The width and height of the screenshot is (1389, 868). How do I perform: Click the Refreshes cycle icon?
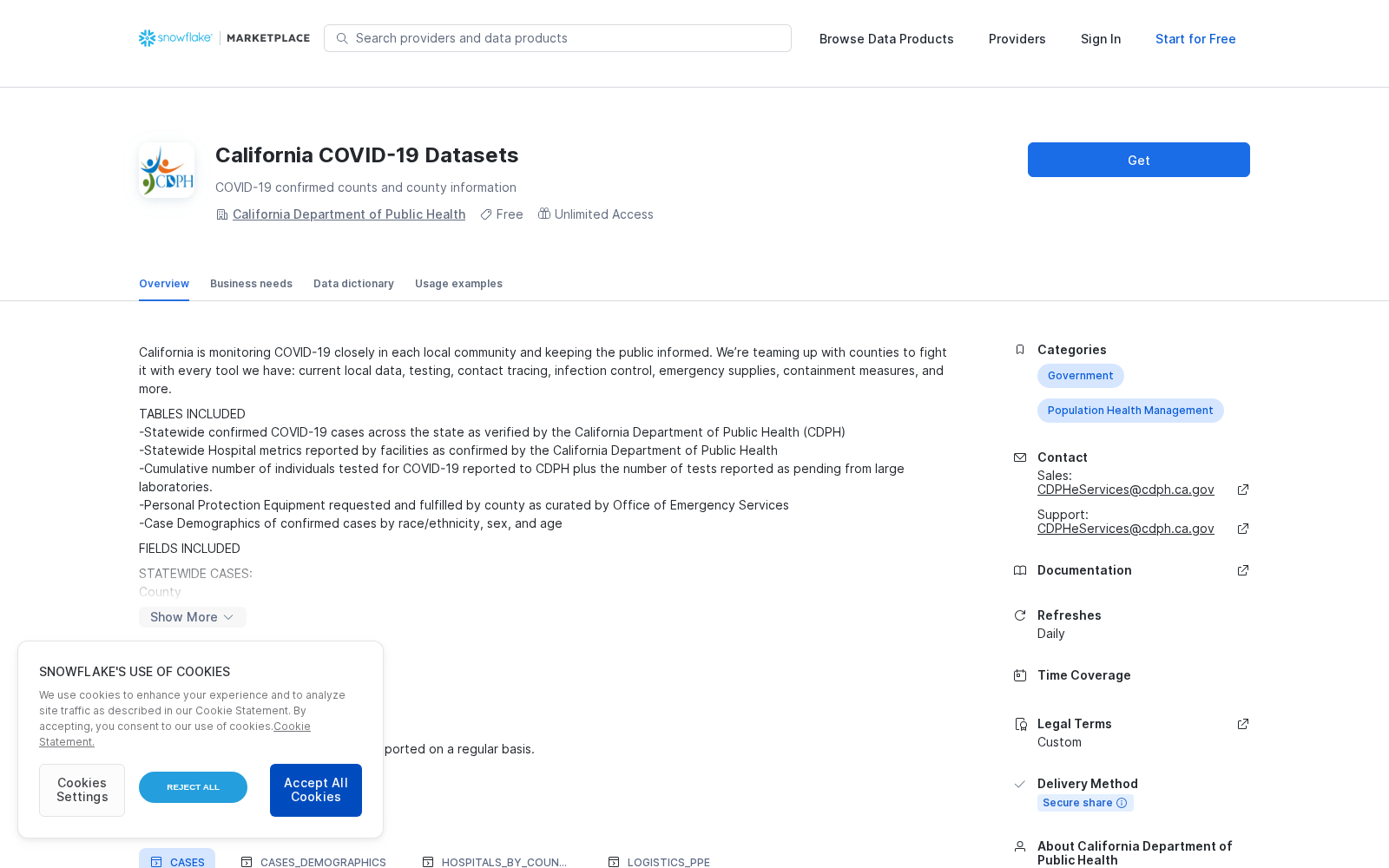click(x=1020, y=615)
